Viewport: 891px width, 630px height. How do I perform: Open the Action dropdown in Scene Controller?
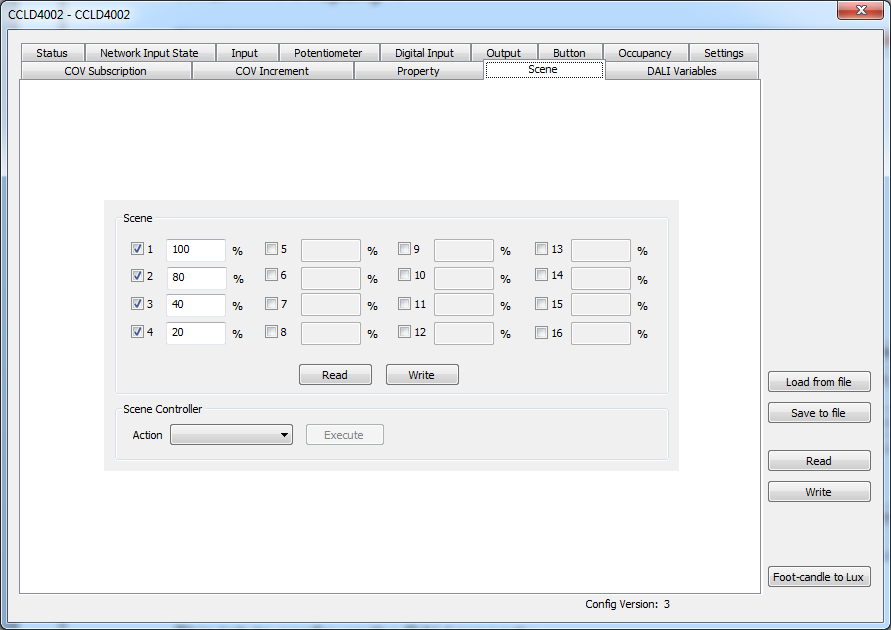click(x=231, y=435)
